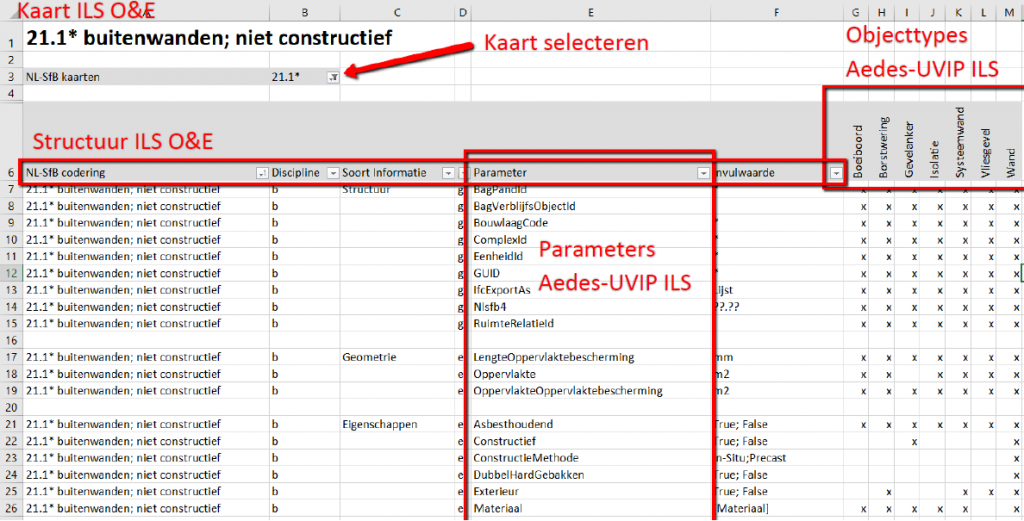Click the 'EenheidId' cell

tap(590, 257)
